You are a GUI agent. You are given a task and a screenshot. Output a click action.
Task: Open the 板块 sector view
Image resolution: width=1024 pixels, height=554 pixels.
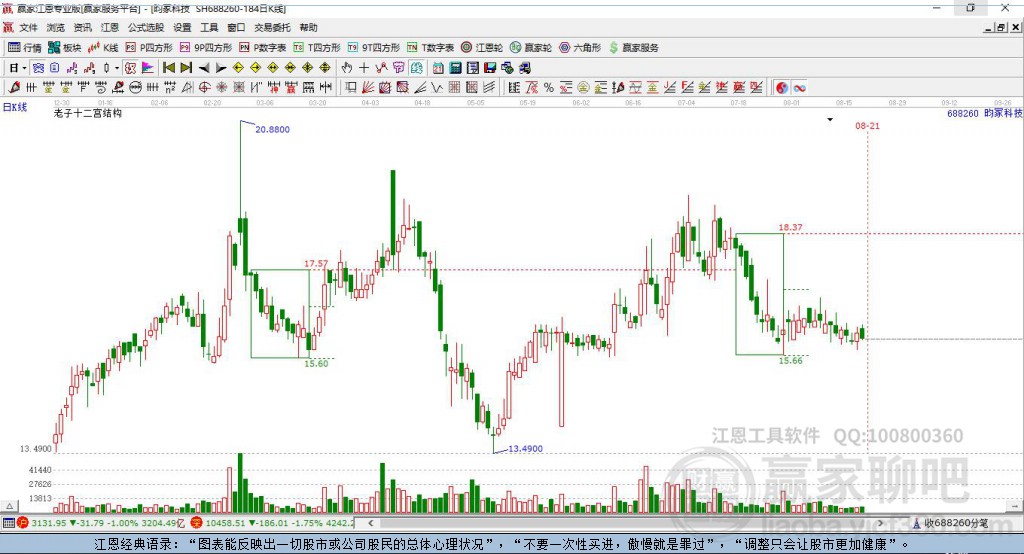(x=64, y=48)
